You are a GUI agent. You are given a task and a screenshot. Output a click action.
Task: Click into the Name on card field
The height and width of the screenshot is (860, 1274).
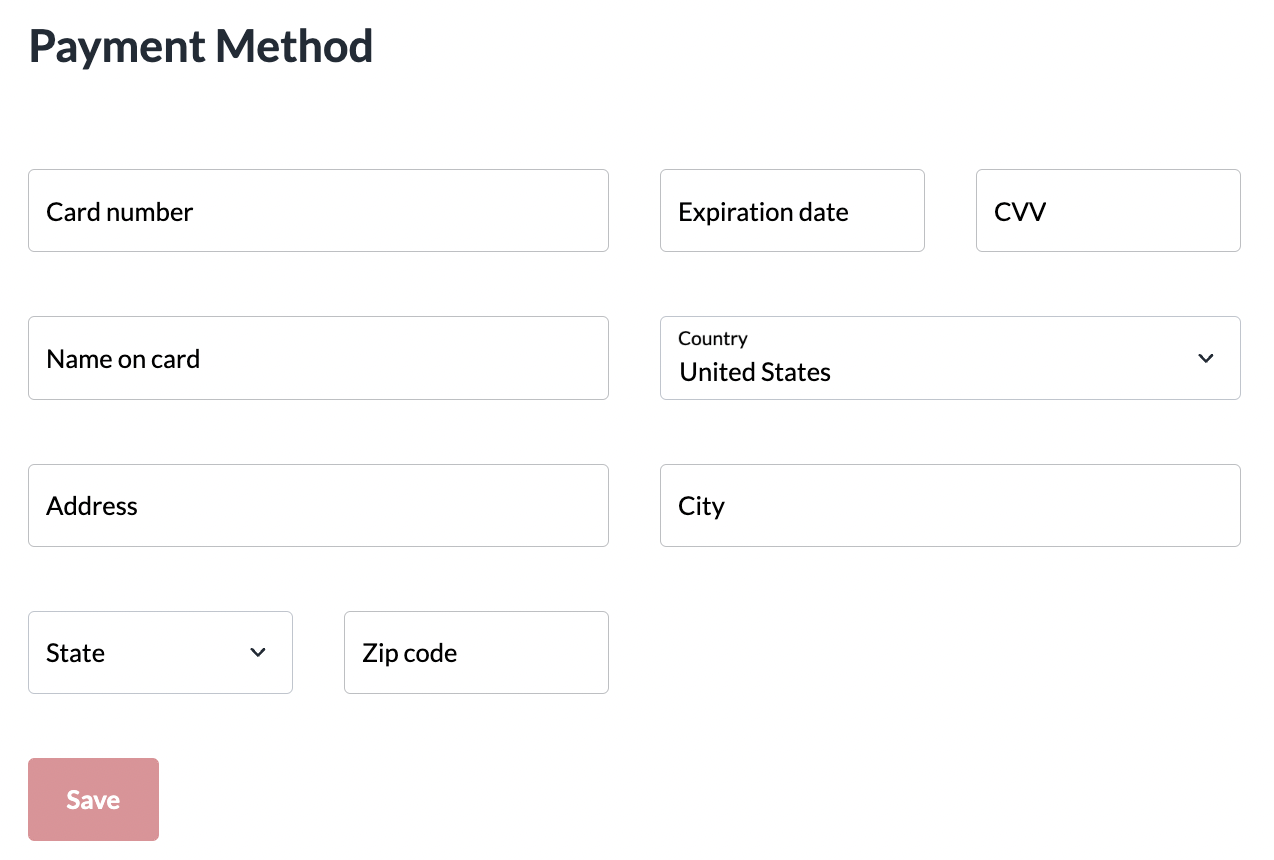point(318,358)
